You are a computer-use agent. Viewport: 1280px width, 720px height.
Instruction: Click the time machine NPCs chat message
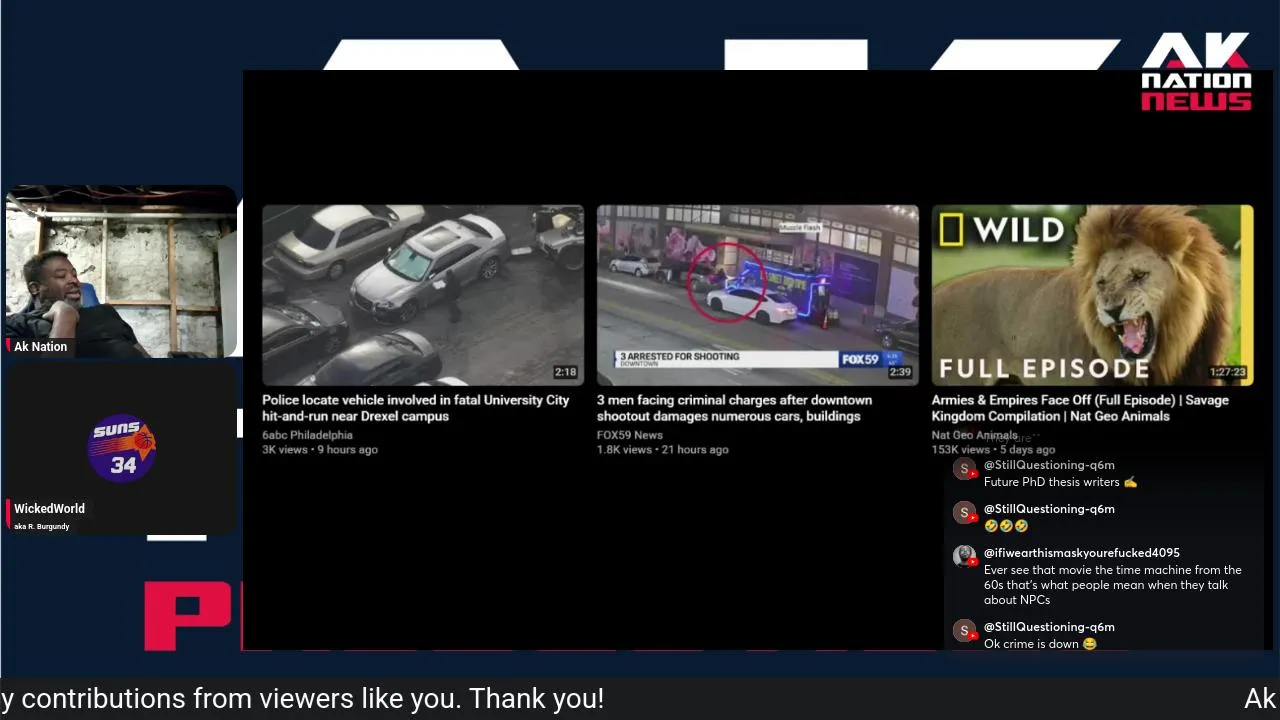coord(1113,585)
